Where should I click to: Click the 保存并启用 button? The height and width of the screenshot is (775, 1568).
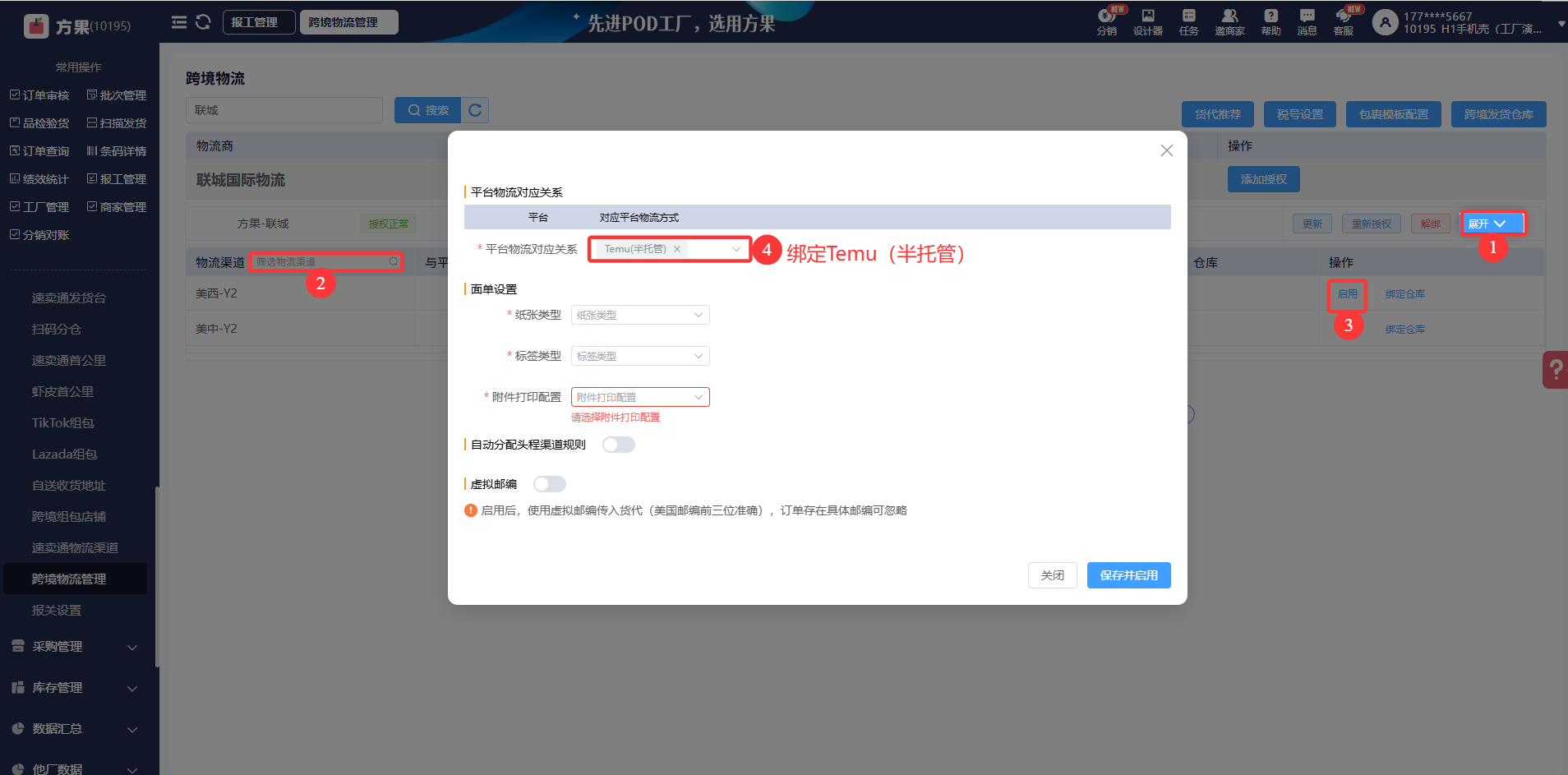pos(1129,575)
